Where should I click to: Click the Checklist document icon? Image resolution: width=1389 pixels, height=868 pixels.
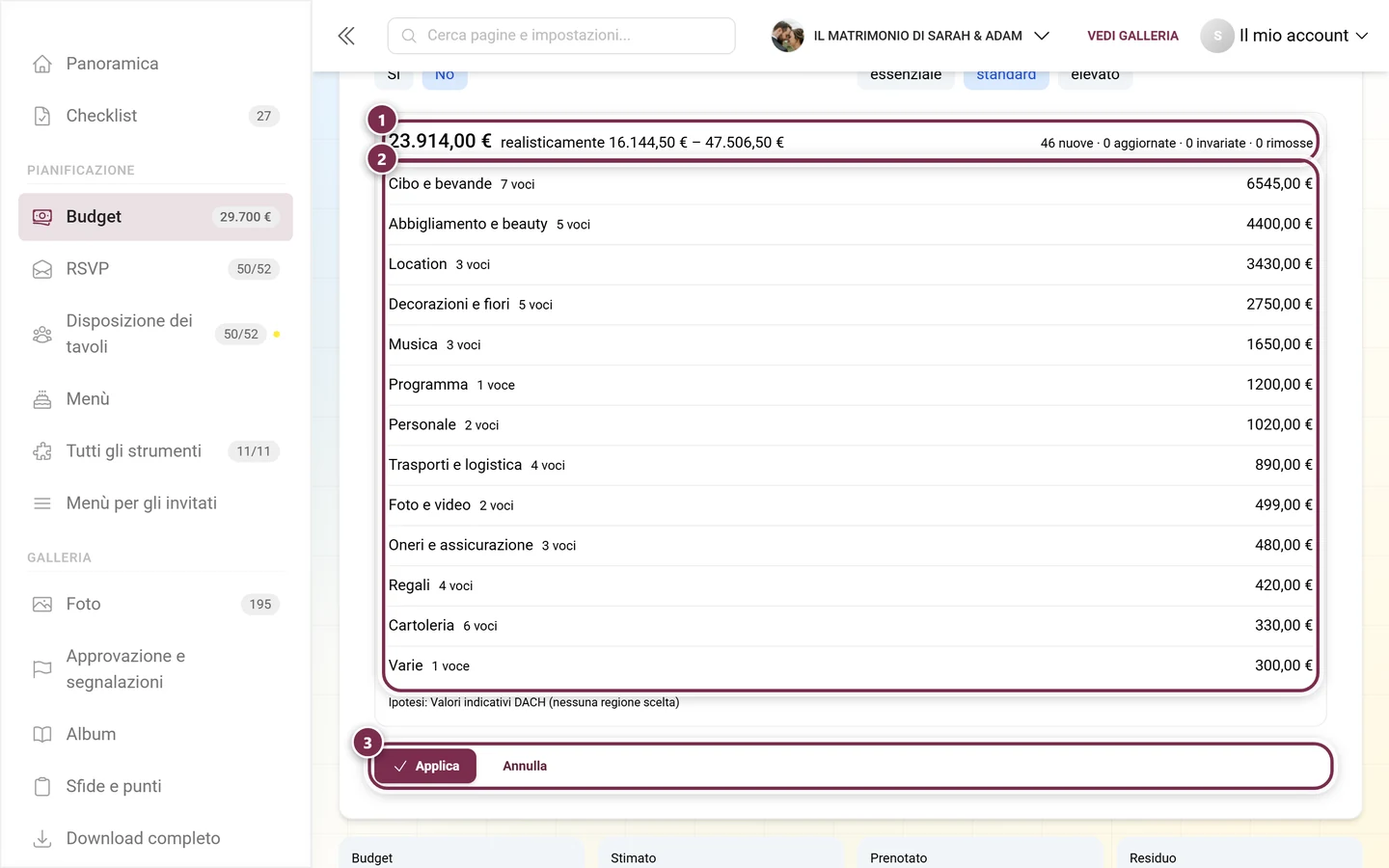tap(42, 116)
